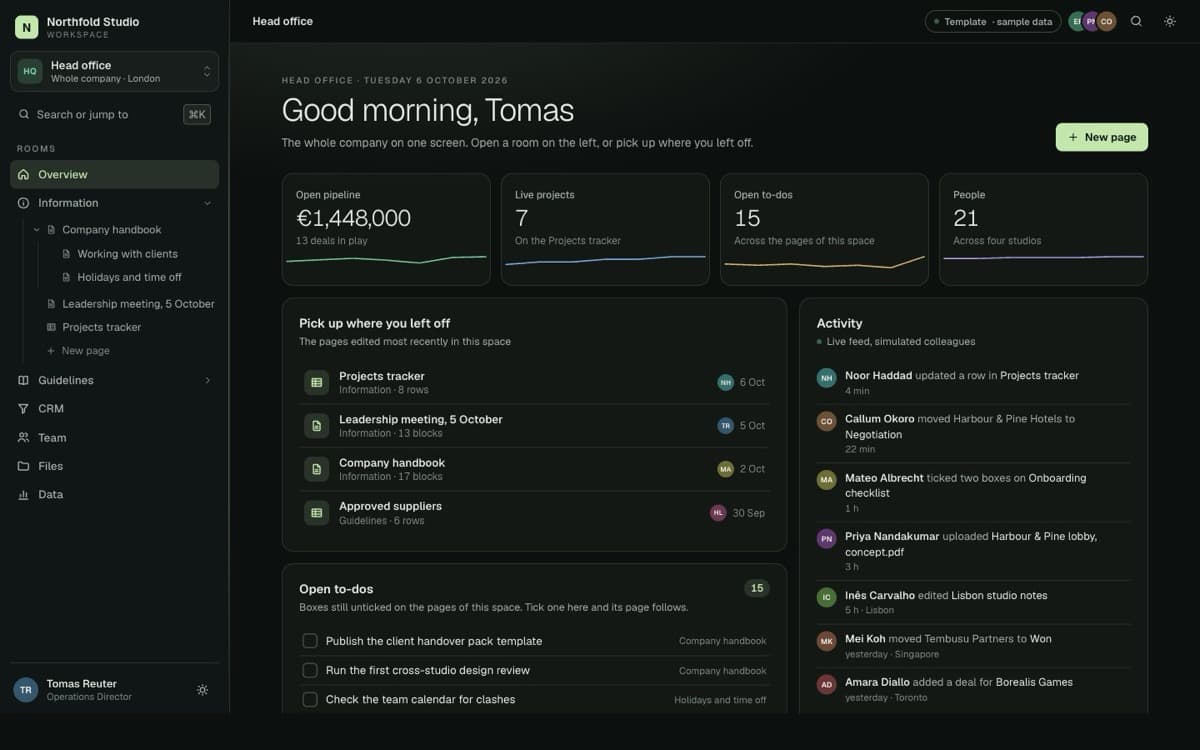Click the info icon next to Information
This screenshot has width=1200, height=750.
click(23, 203)
